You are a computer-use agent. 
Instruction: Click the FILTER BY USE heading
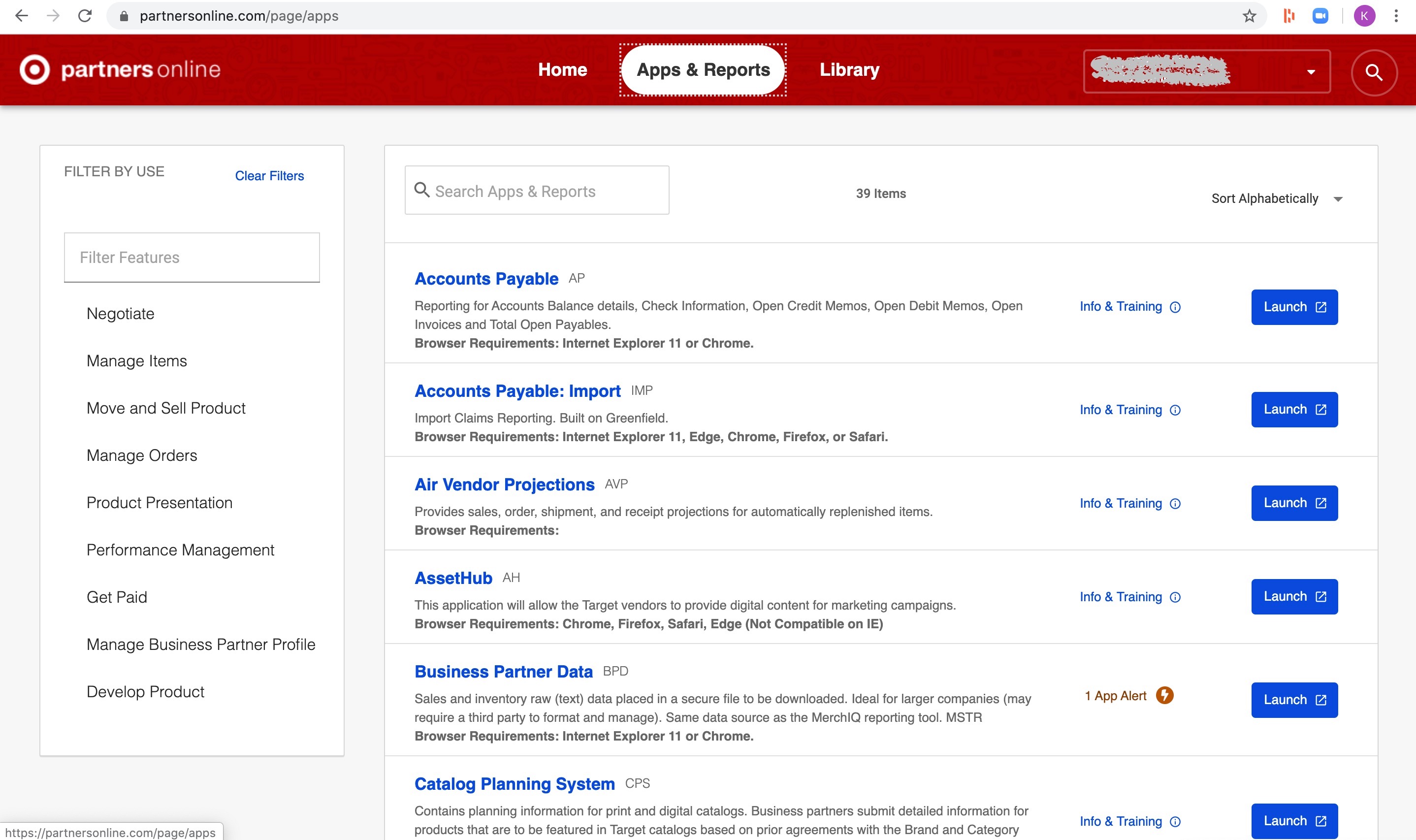tap(114, 171)
